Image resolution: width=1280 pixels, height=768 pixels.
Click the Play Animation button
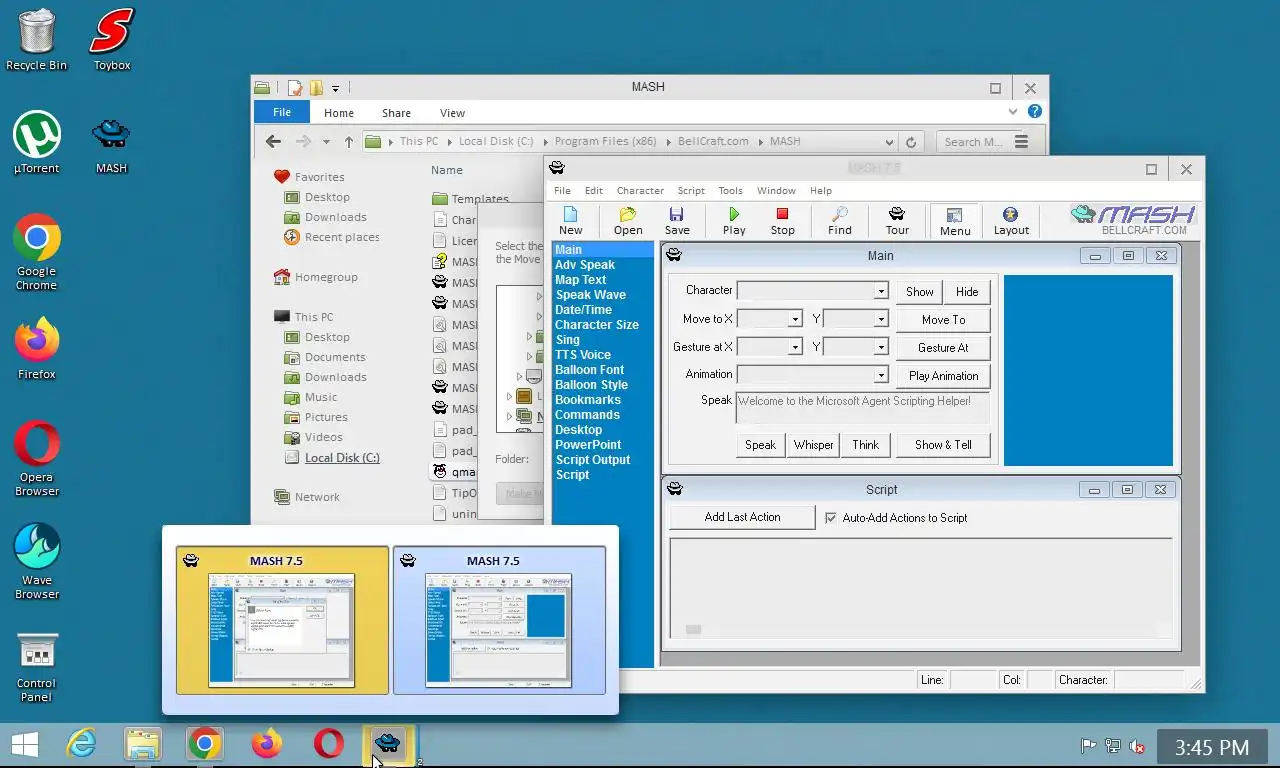(x=943, y=376)
